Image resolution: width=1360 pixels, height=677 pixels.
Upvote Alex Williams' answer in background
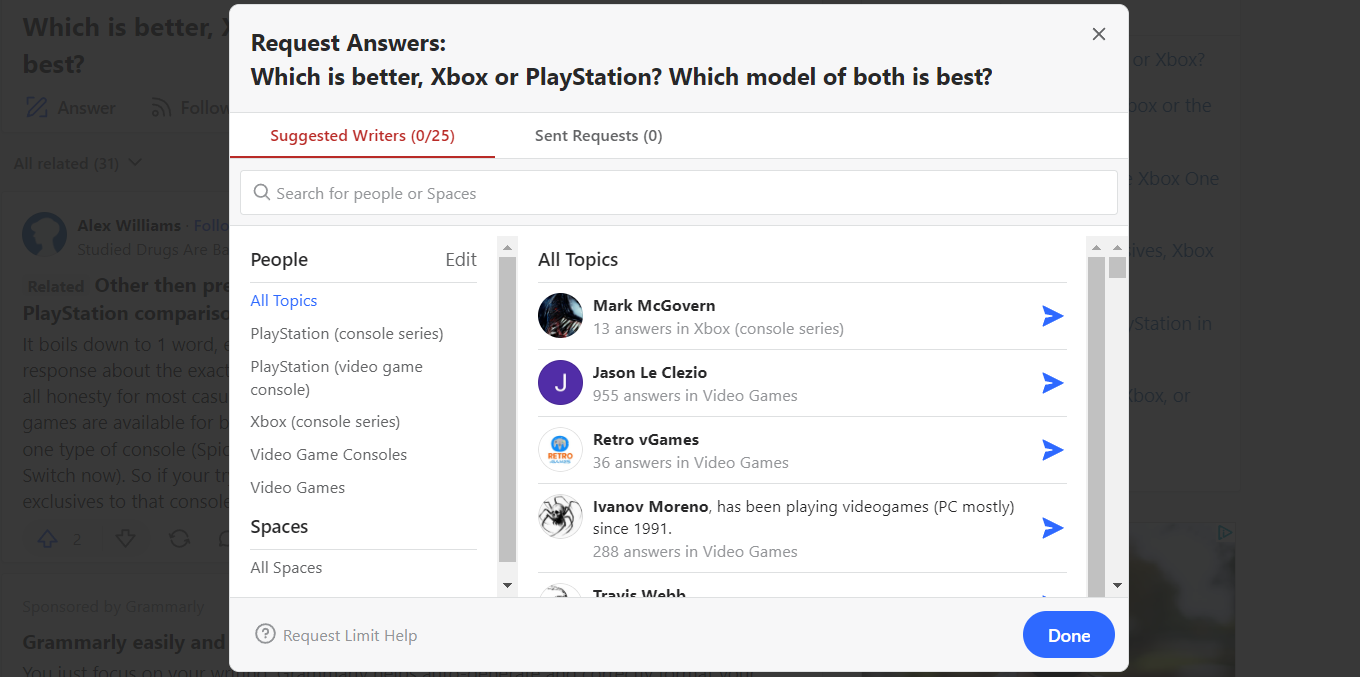coord(48,539)
